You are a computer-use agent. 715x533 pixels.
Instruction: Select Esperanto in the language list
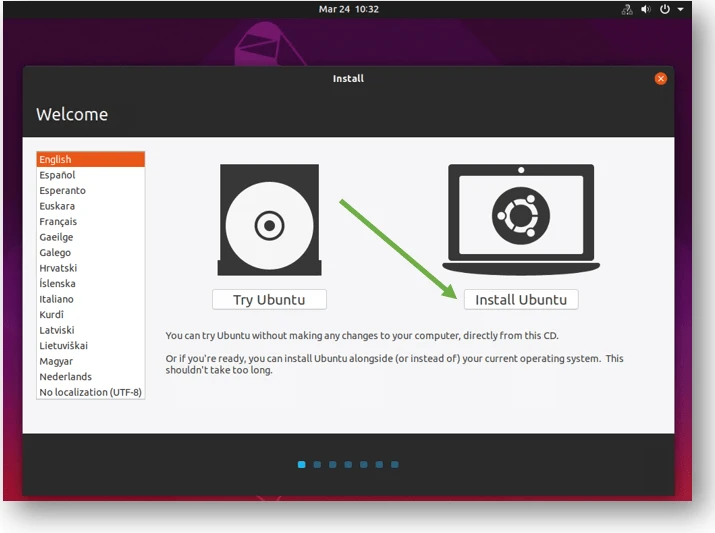pyautogui.click(x=90, y=190)
